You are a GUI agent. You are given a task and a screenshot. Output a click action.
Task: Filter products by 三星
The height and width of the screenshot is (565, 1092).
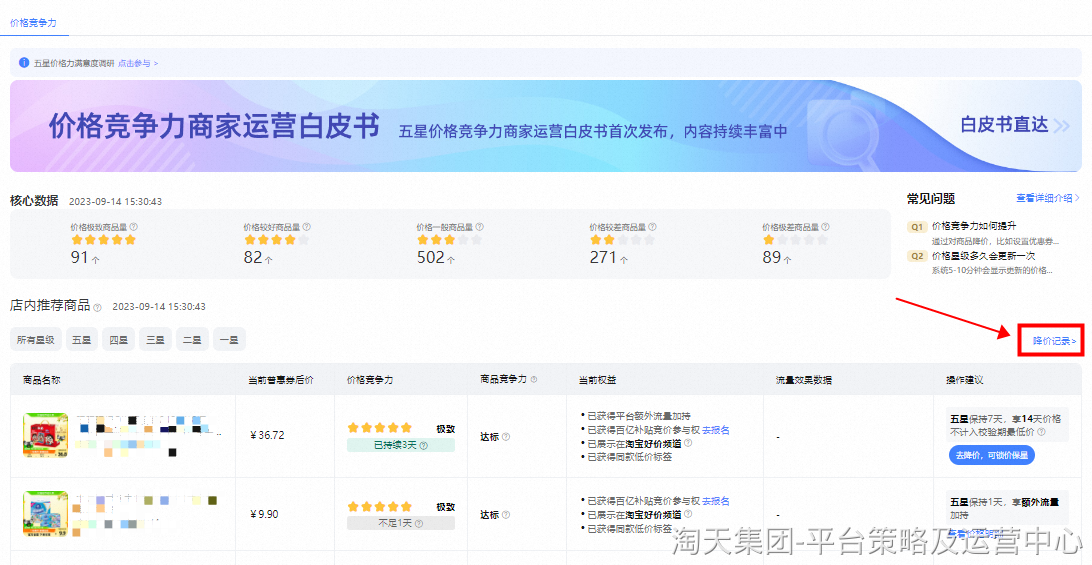coord(155,340)
